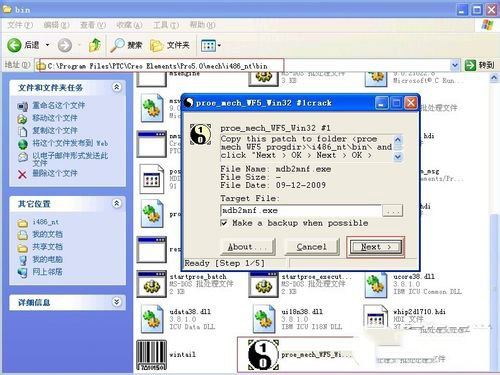This screenshot has height=375, width=500.
Task: Click the address bar folder icon
Action: tap(41, 66)
